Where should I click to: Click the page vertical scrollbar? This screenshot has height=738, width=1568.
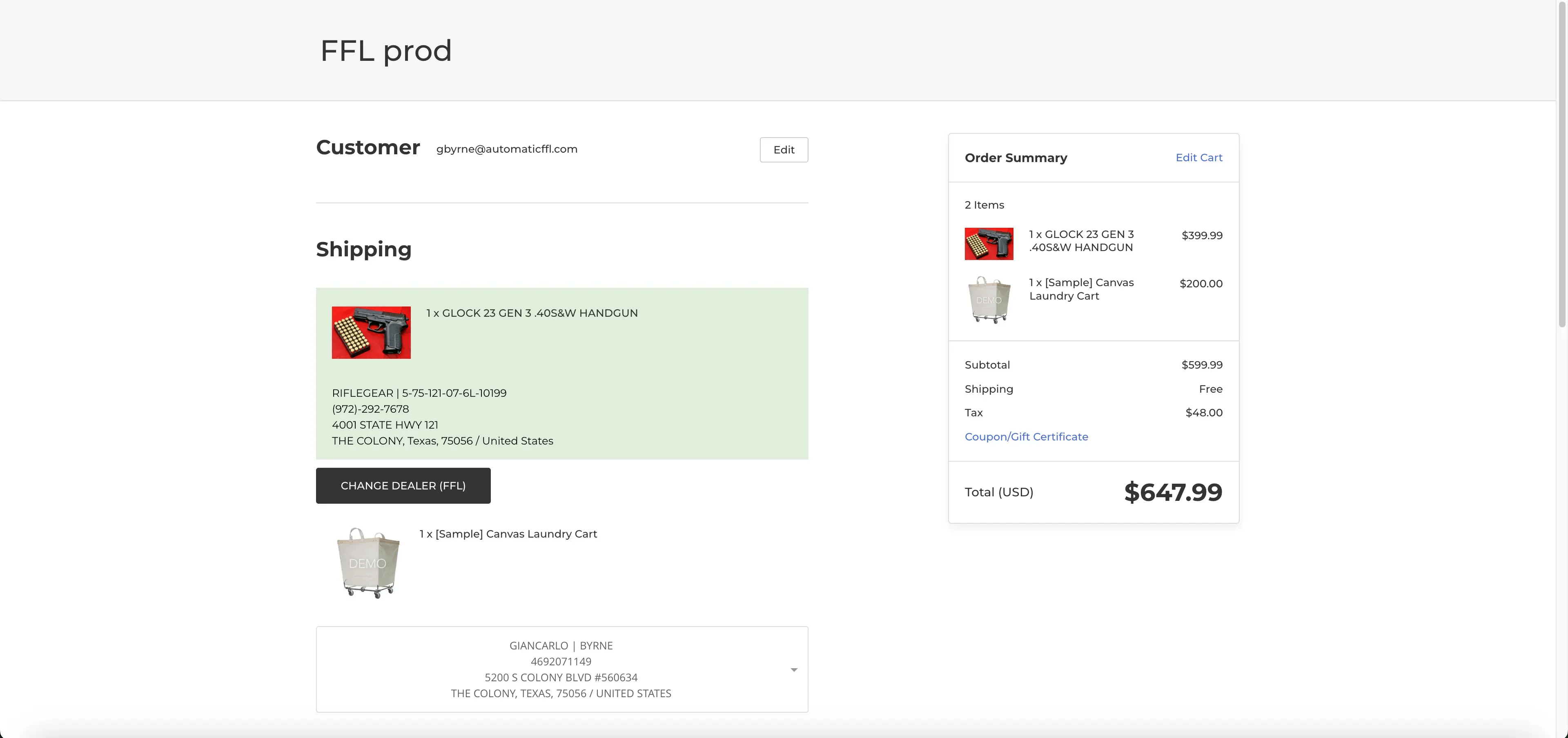pos(1562,164)
